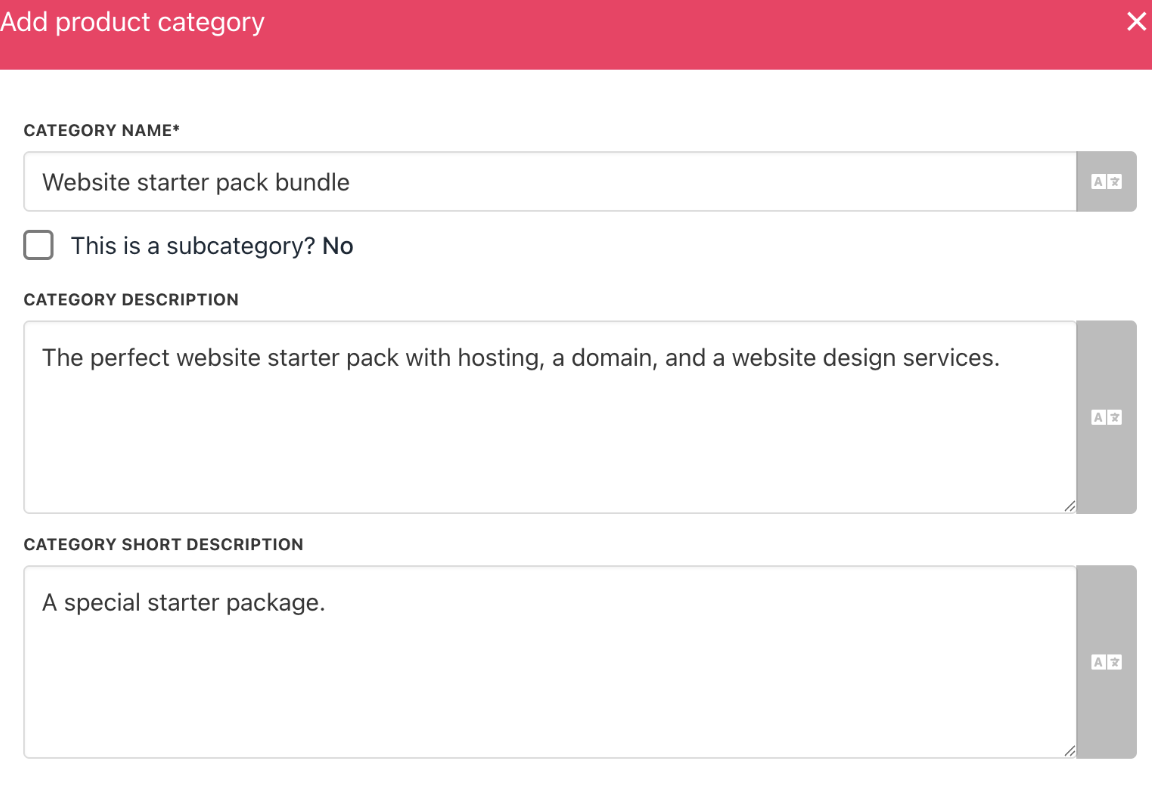Screen dimensions: 1152x804
Task: Close the Add product category dialog
Action: 1136,22
